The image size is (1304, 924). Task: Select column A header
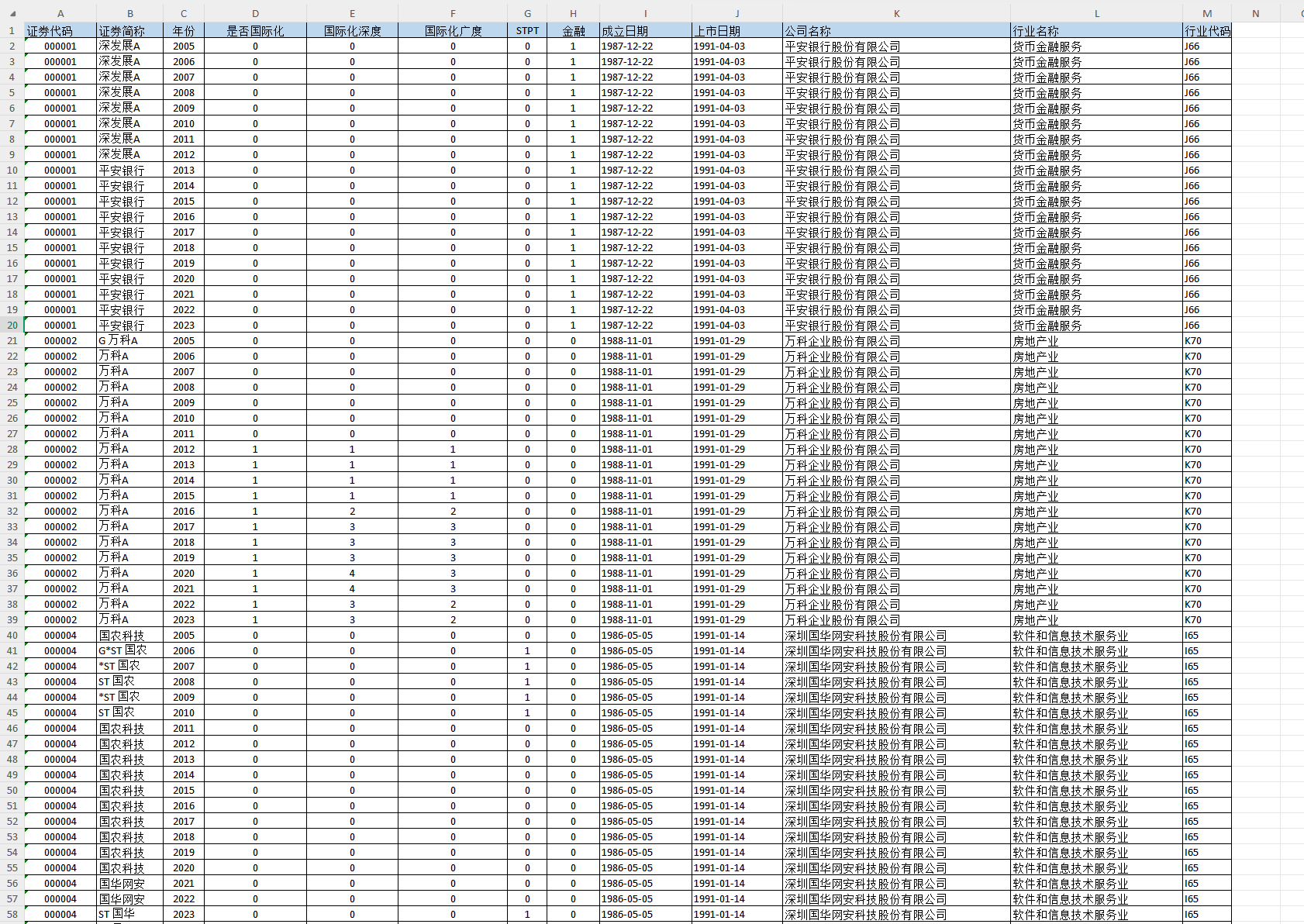click(x=60, y=13)
